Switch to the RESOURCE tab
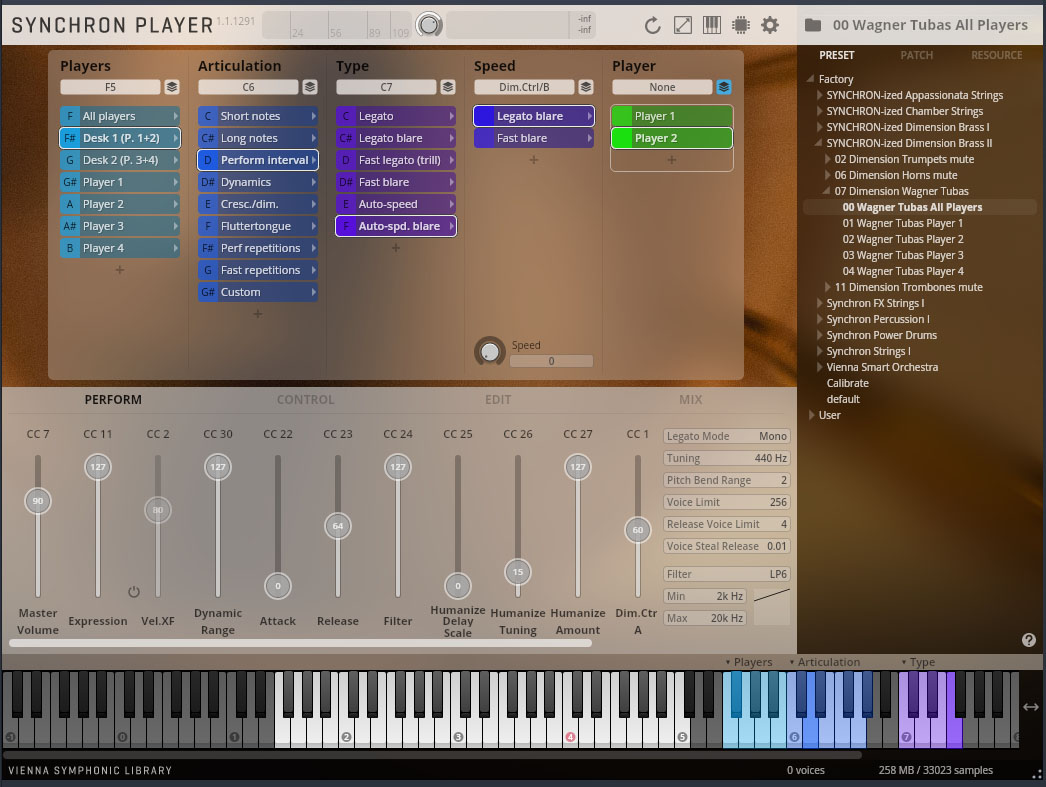 tap(996, 55)
